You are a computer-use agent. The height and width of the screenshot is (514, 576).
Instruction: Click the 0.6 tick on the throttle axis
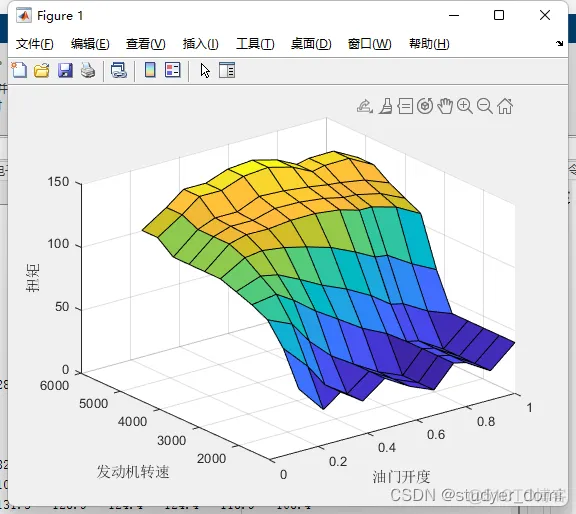point(436,435)
